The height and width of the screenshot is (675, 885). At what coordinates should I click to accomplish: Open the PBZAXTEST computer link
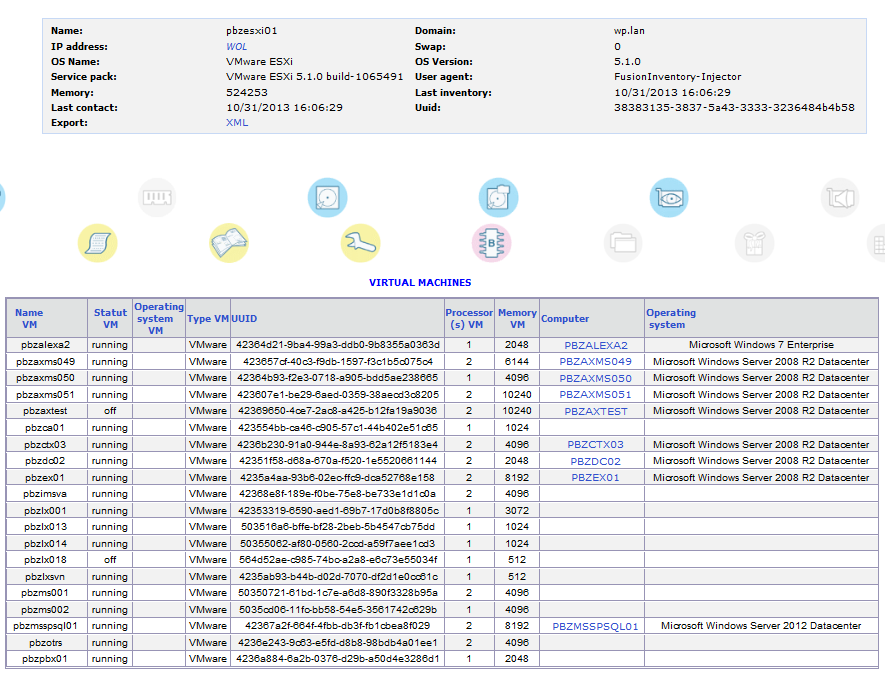[x=596, y=411]
